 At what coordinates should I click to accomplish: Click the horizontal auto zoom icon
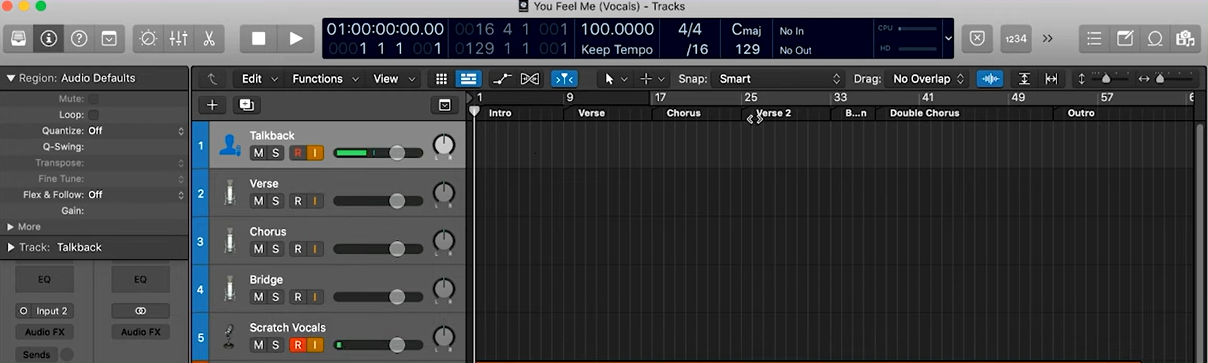[x=1051, y=78]
